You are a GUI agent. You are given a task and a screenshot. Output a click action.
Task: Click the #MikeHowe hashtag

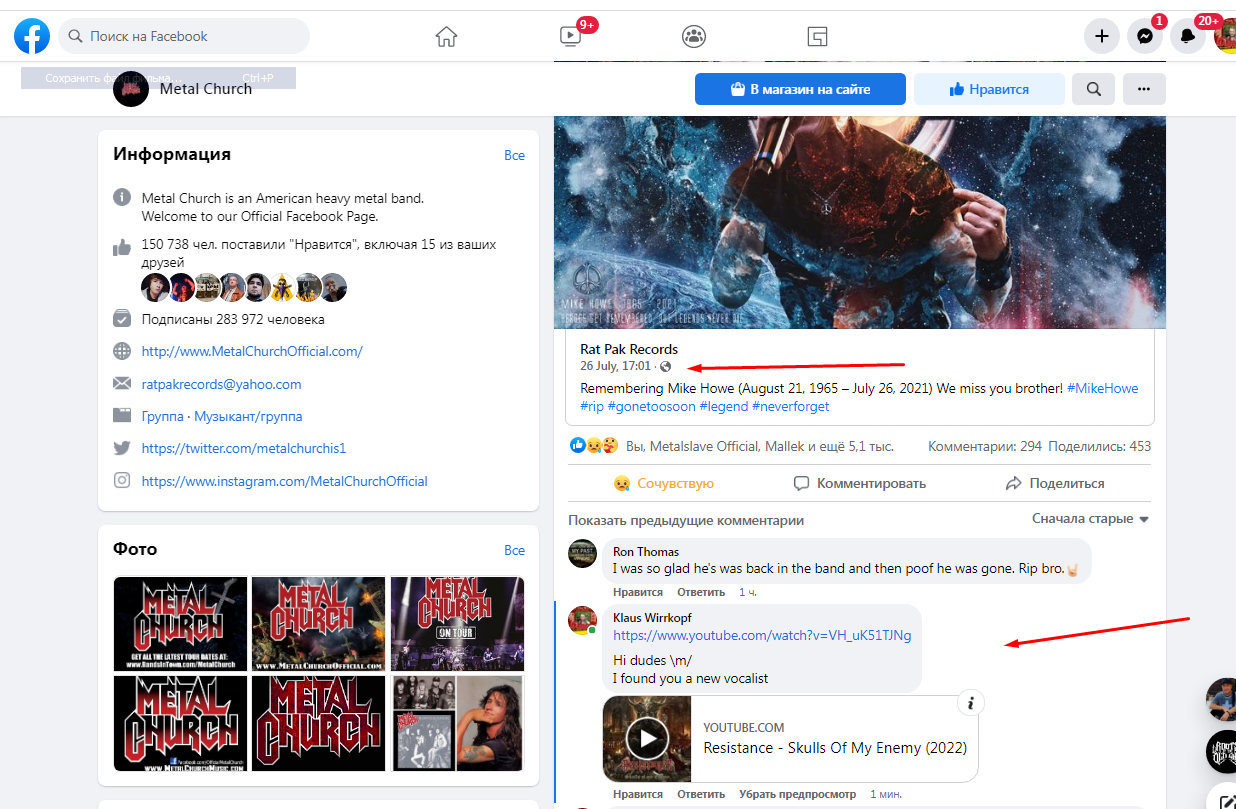(x=1102, y=388)
